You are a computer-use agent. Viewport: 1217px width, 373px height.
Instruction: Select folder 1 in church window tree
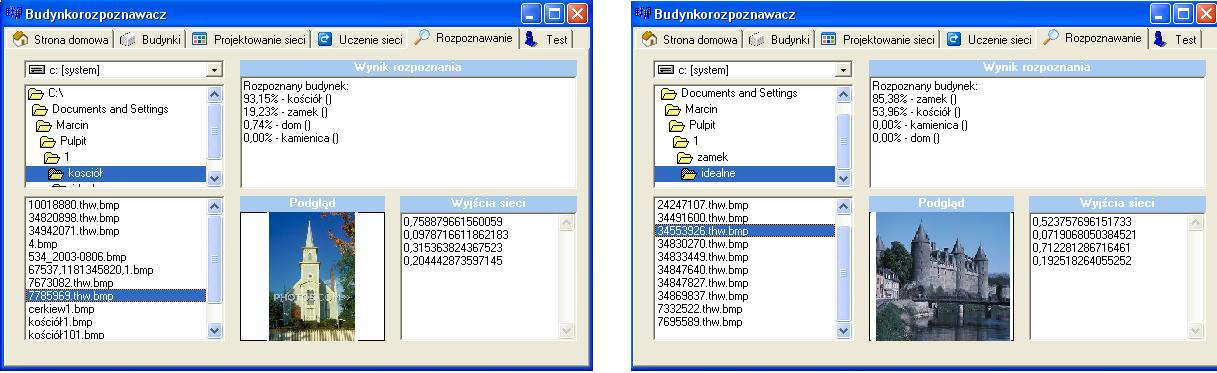pyautogui.click(x=67, y=157)
